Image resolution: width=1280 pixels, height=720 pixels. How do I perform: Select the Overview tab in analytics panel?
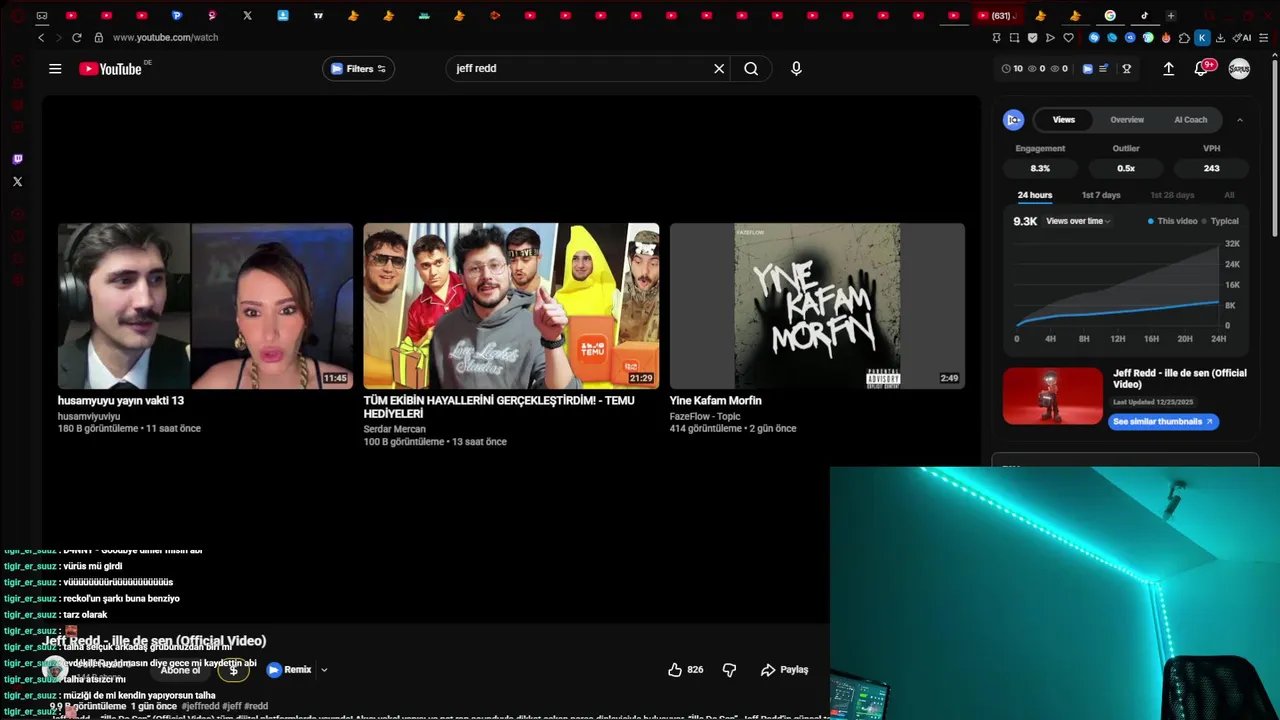1127,120
